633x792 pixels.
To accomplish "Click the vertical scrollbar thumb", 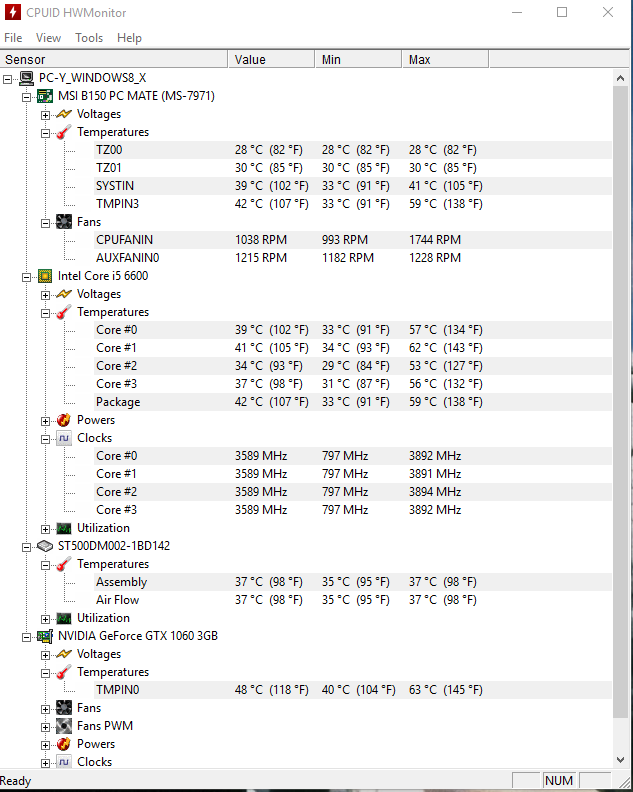I will [620, 402].
